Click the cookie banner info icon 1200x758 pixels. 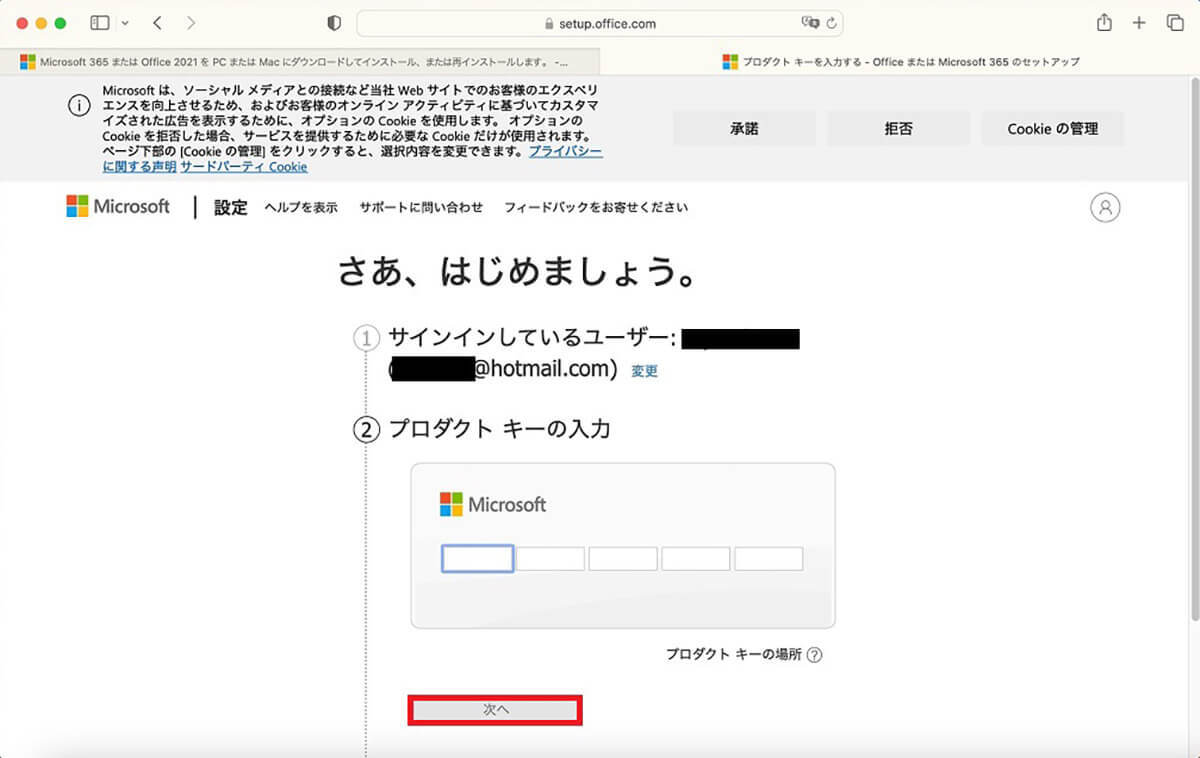coord(80,107)
